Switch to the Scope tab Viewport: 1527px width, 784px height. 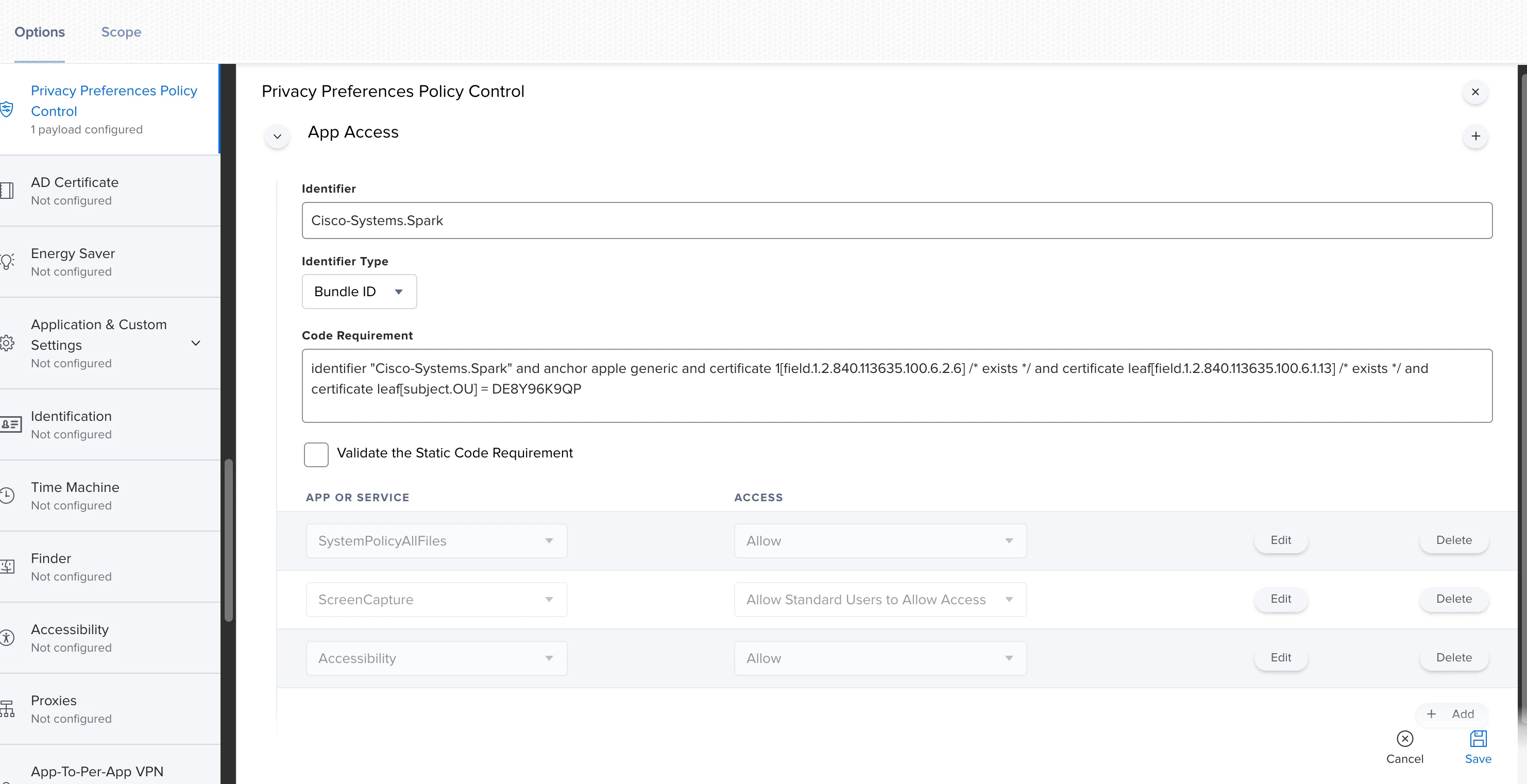coord(121,32)
